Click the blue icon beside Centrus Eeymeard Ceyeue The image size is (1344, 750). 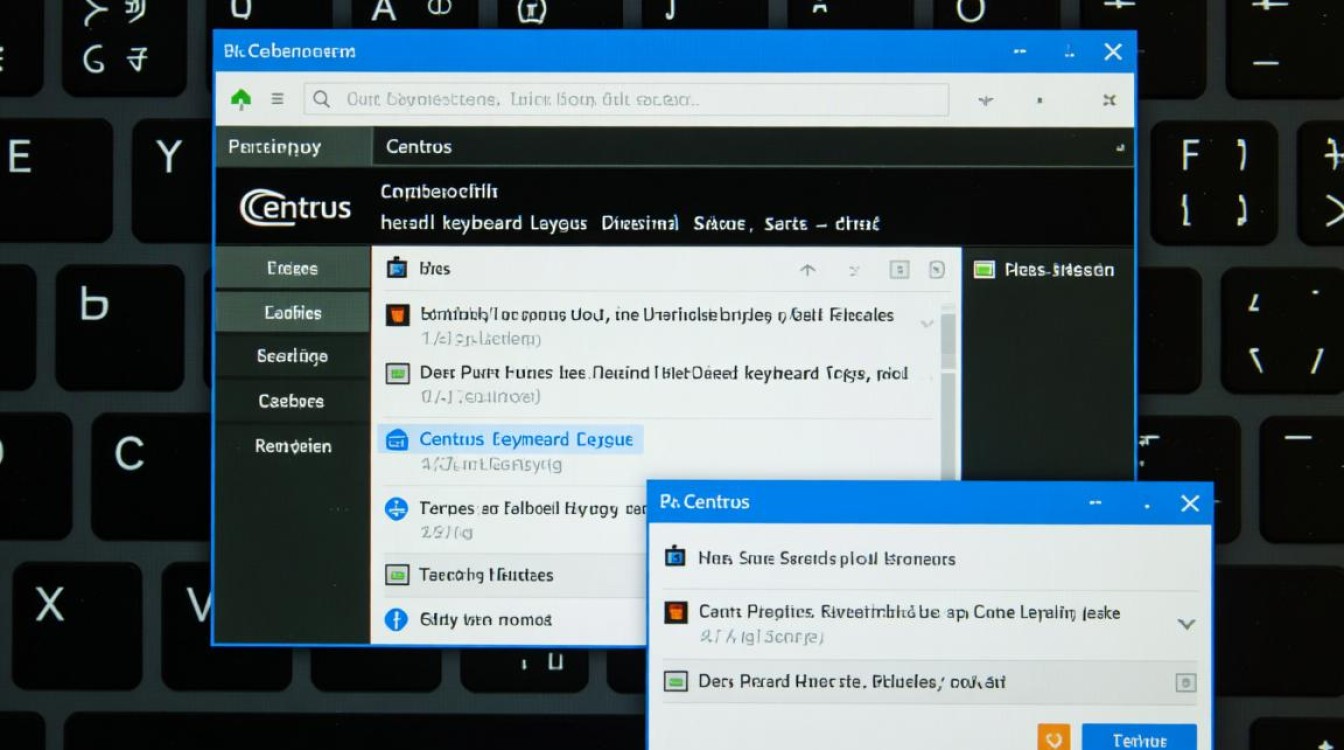click(397, 440)
